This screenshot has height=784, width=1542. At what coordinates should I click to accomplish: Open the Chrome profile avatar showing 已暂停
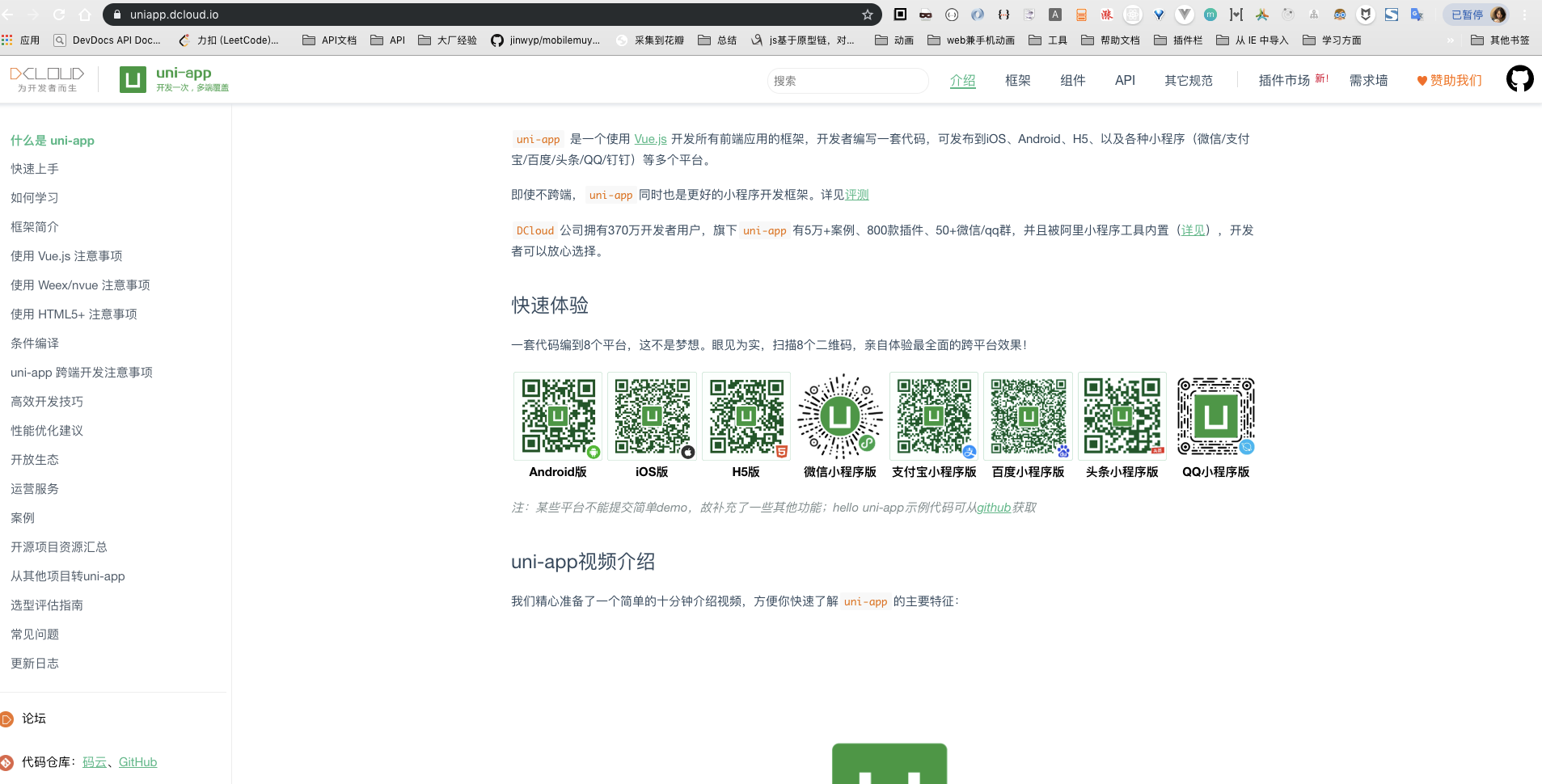pyautogui.click(x=1477, y=15)
